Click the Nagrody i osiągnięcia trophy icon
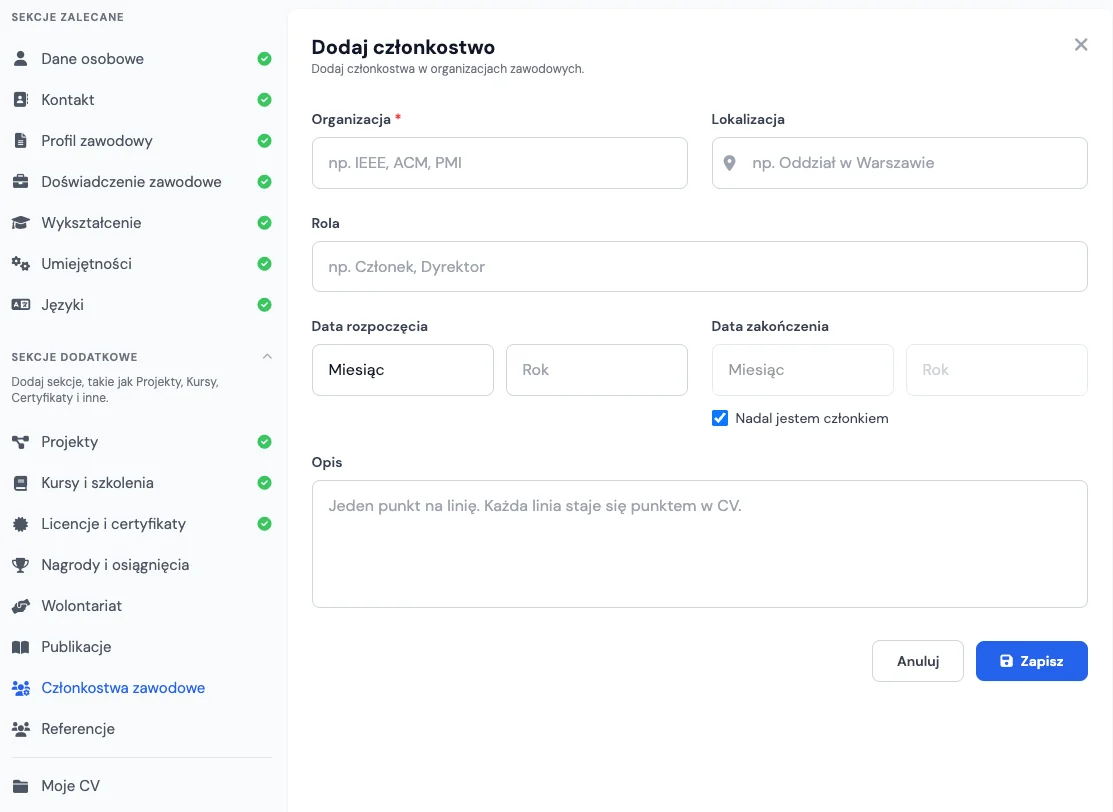1113x812 pixels. click(x=21, y=565)
